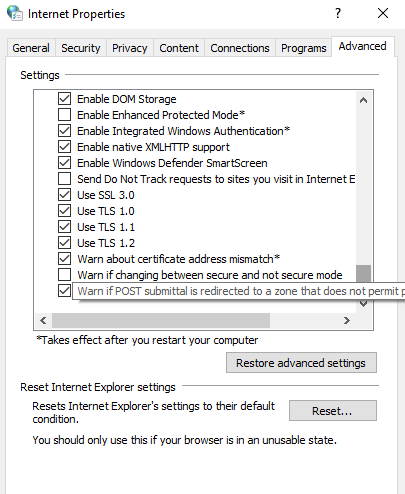
Task: Open the Connections tab
Action: tap(240, 48)
